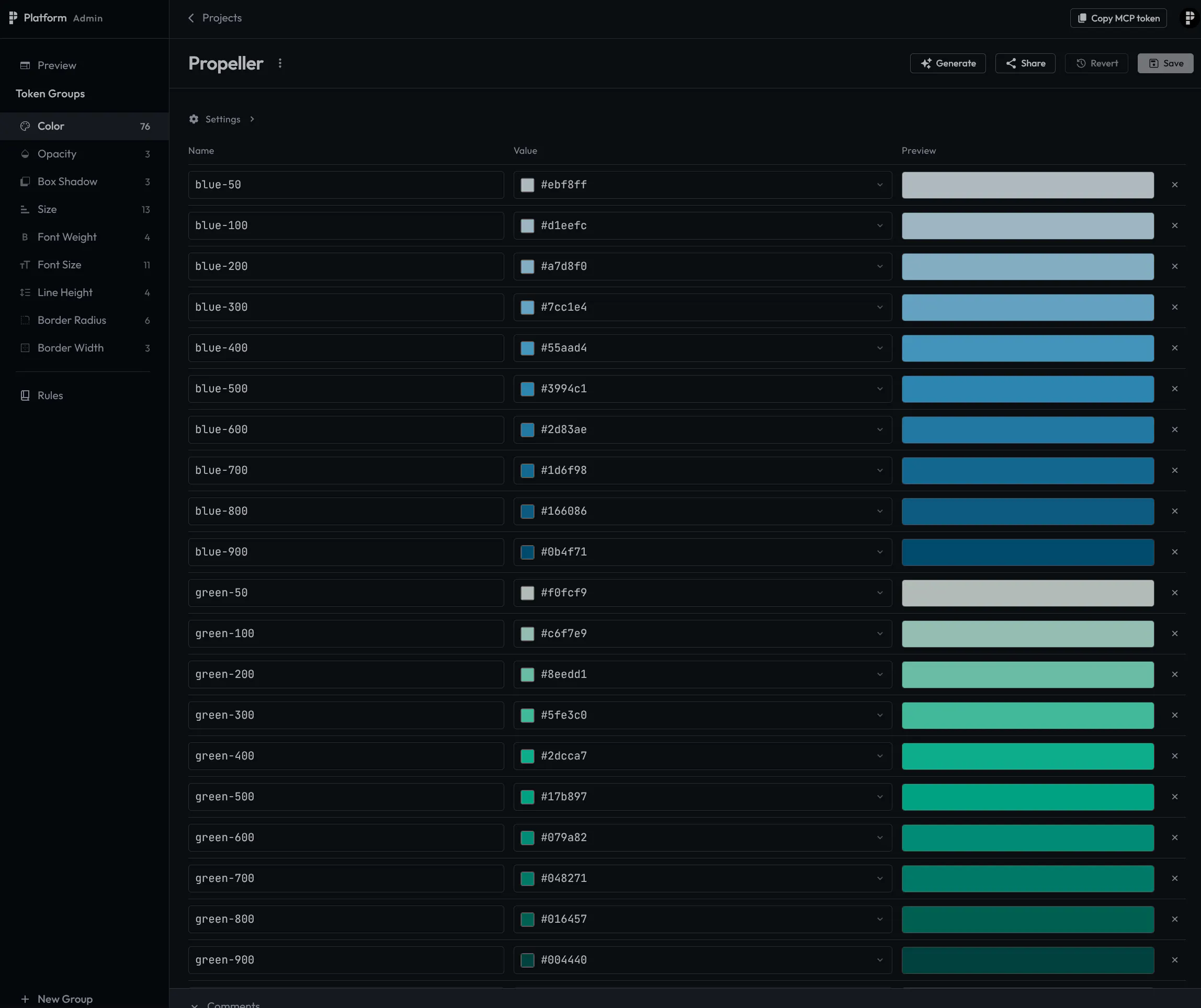Select the Border Radius group
1201x1008 pixels.
[x=85, y=320]
